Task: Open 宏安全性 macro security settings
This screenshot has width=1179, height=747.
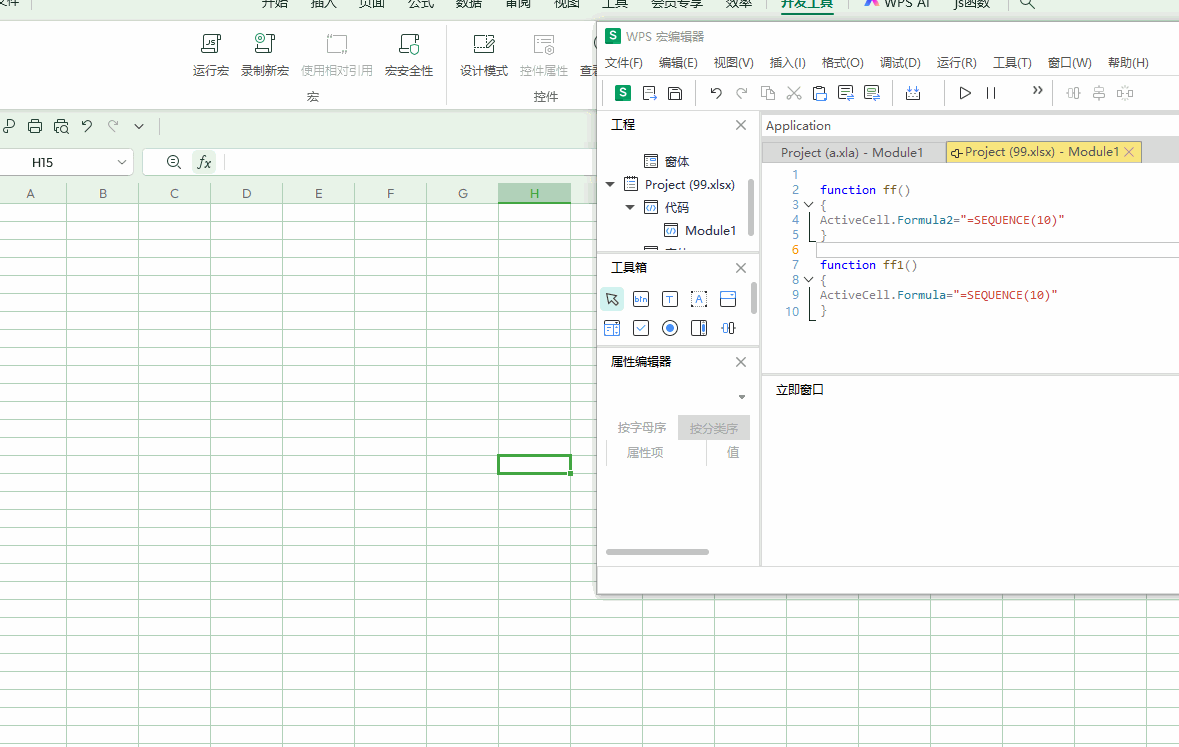Action: click(409, 55)
